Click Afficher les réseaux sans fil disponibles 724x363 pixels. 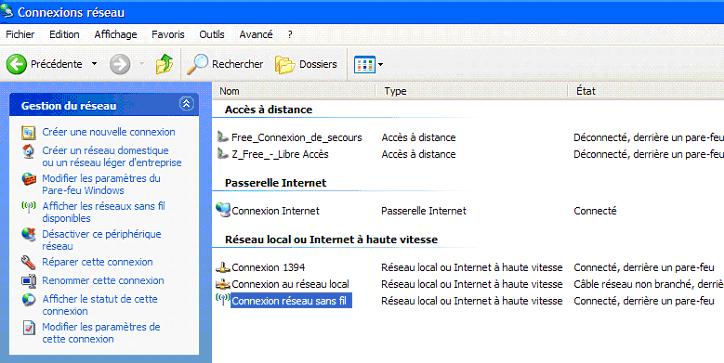pos(103,212)
